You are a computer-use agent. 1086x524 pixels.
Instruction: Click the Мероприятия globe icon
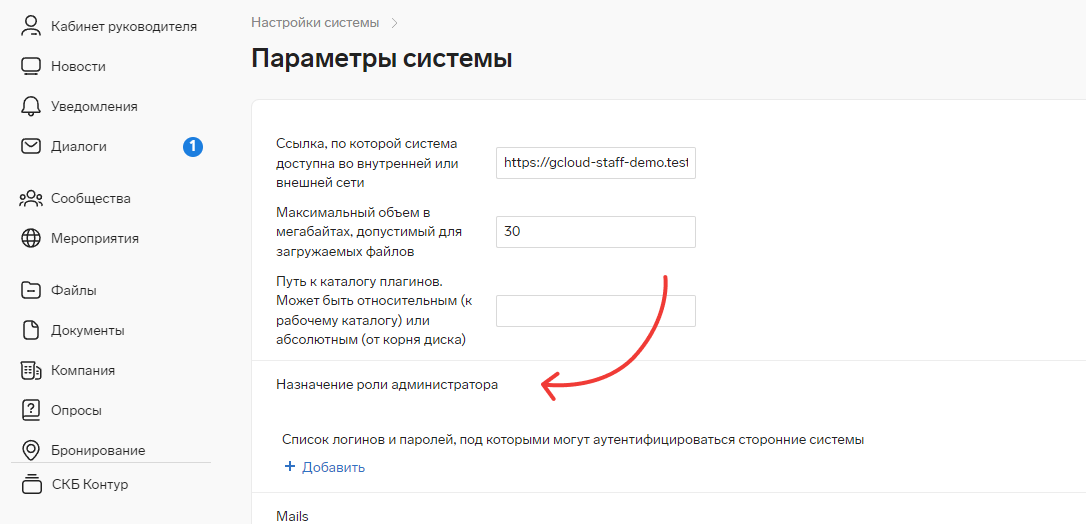[30, 239]
